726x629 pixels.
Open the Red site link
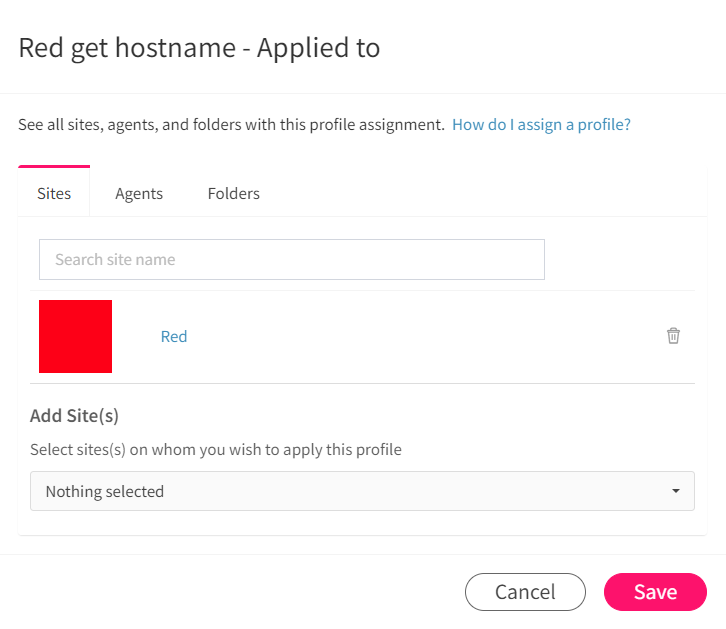[174, 336]
